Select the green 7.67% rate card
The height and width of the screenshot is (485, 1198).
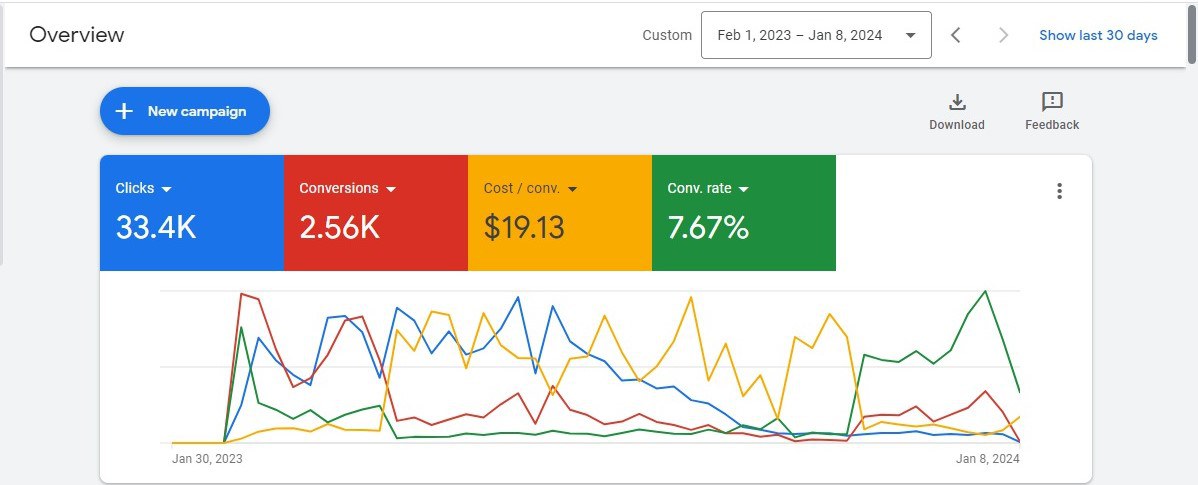click(744, 213)
